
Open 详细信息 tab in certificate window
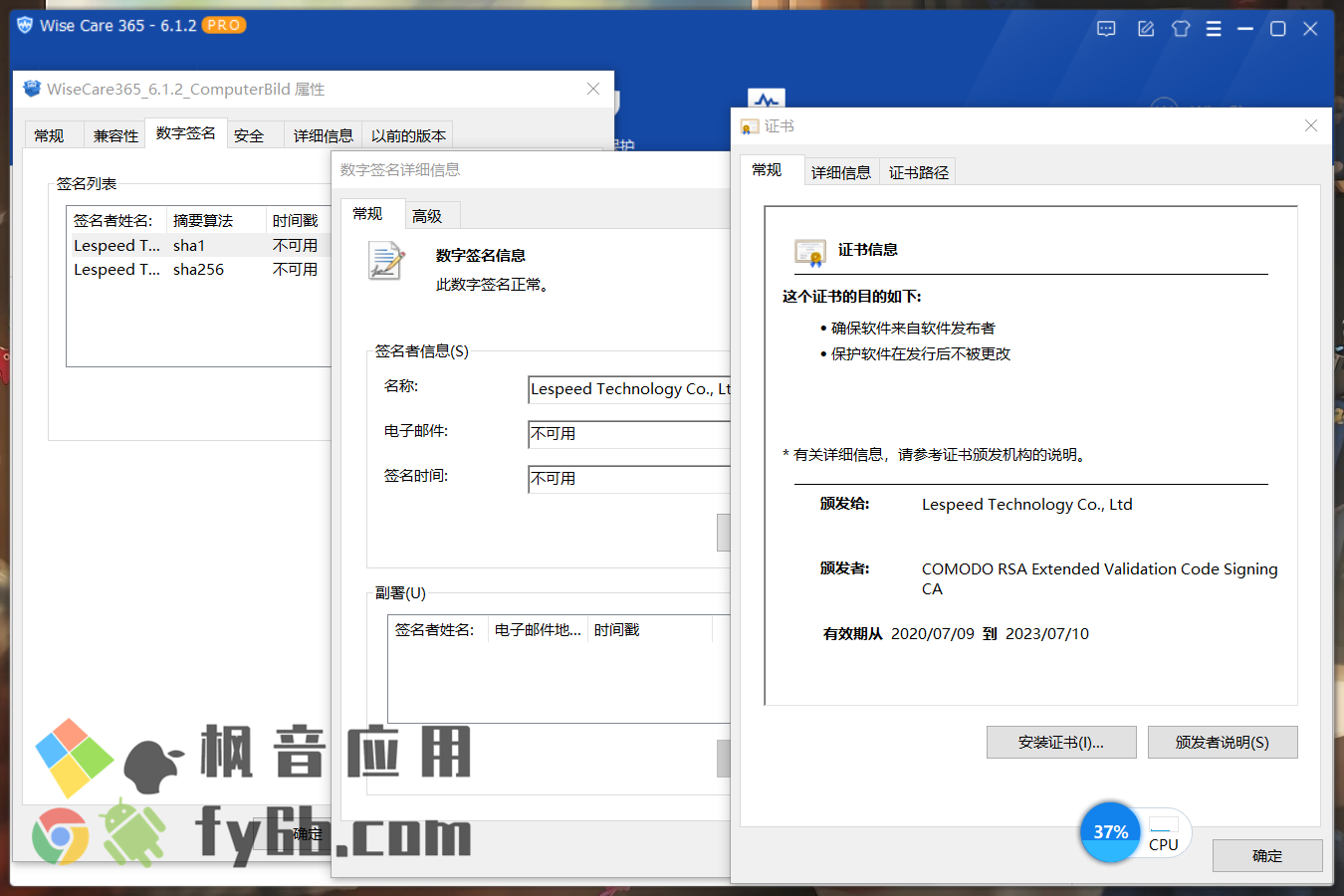840,172
